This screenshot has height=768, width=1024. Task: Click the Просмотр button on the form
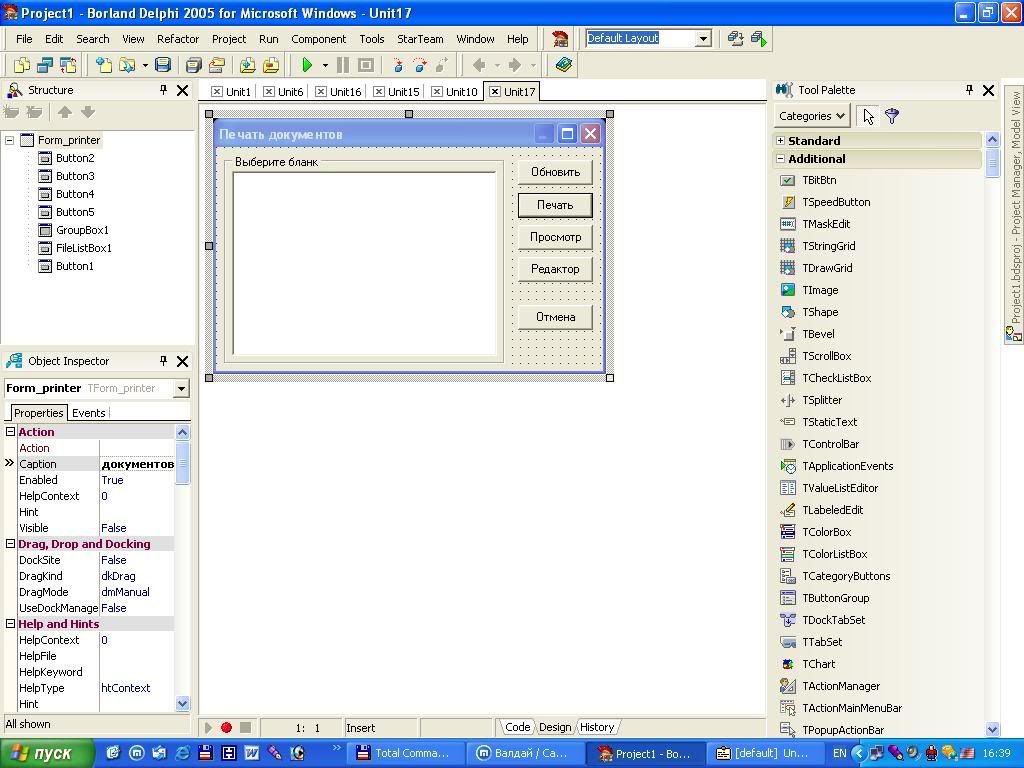555,237
